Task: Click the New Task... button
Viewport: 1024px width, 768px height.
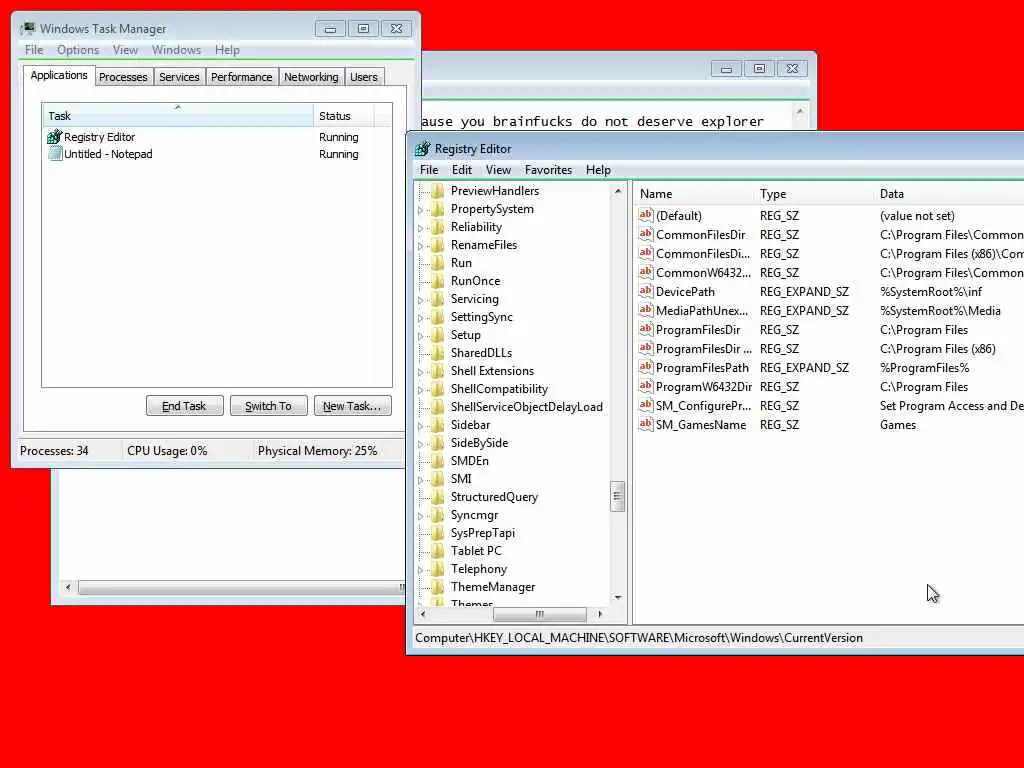Action: 352,406
